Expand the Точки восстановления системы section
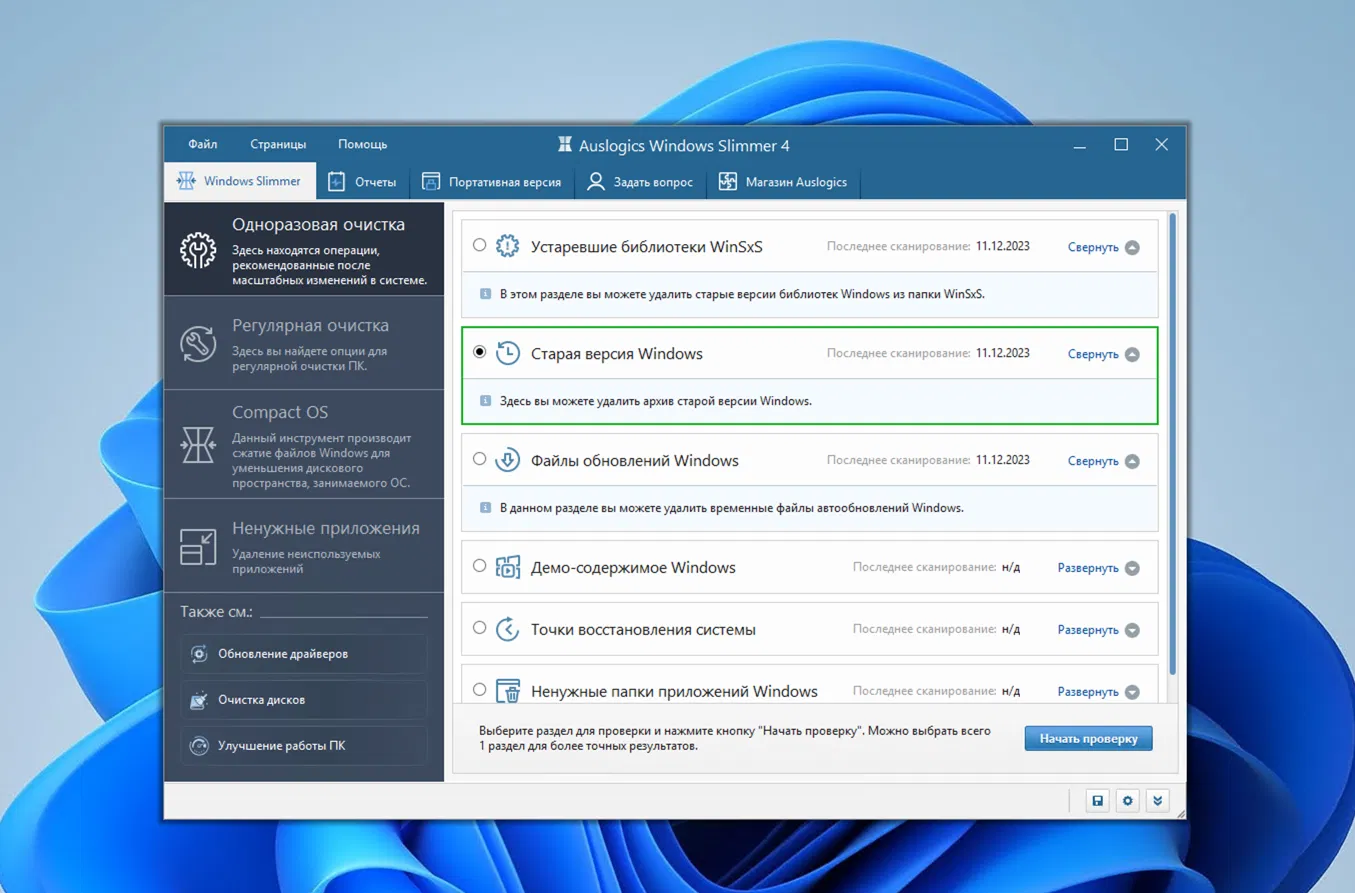This screenshot has width=1355, height=893. point(1099,630)
